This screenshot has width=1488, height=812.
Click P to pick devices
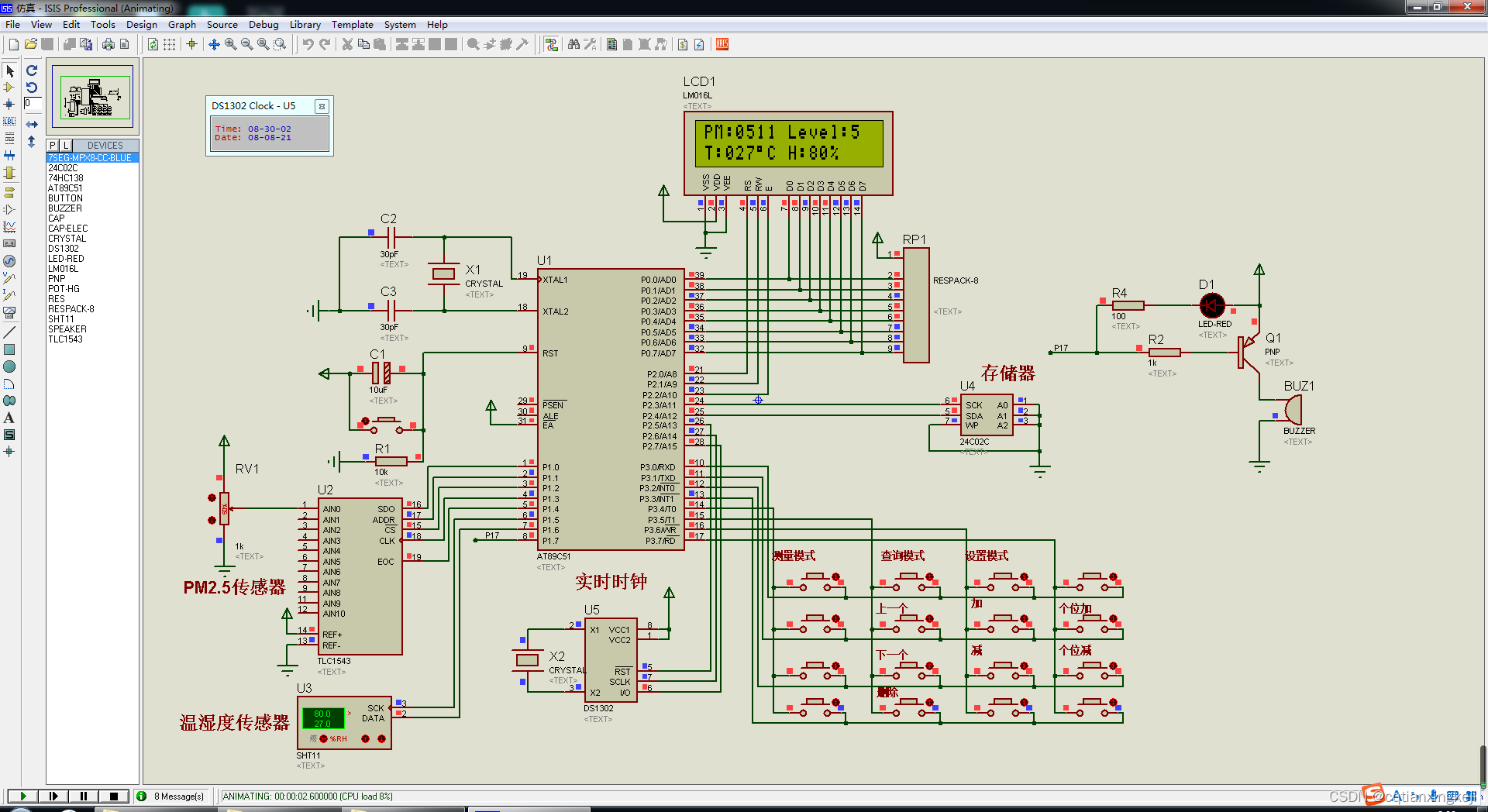click(53, 145)
